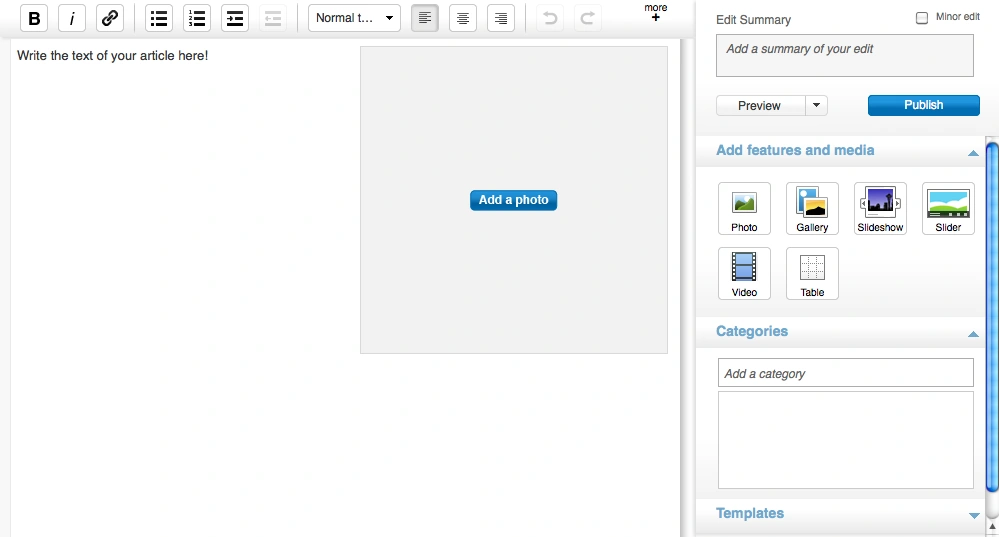The width and height of the screenshot is (999, 537).
Task: Open the Preview options dropdown arrow
Action: 817,105
